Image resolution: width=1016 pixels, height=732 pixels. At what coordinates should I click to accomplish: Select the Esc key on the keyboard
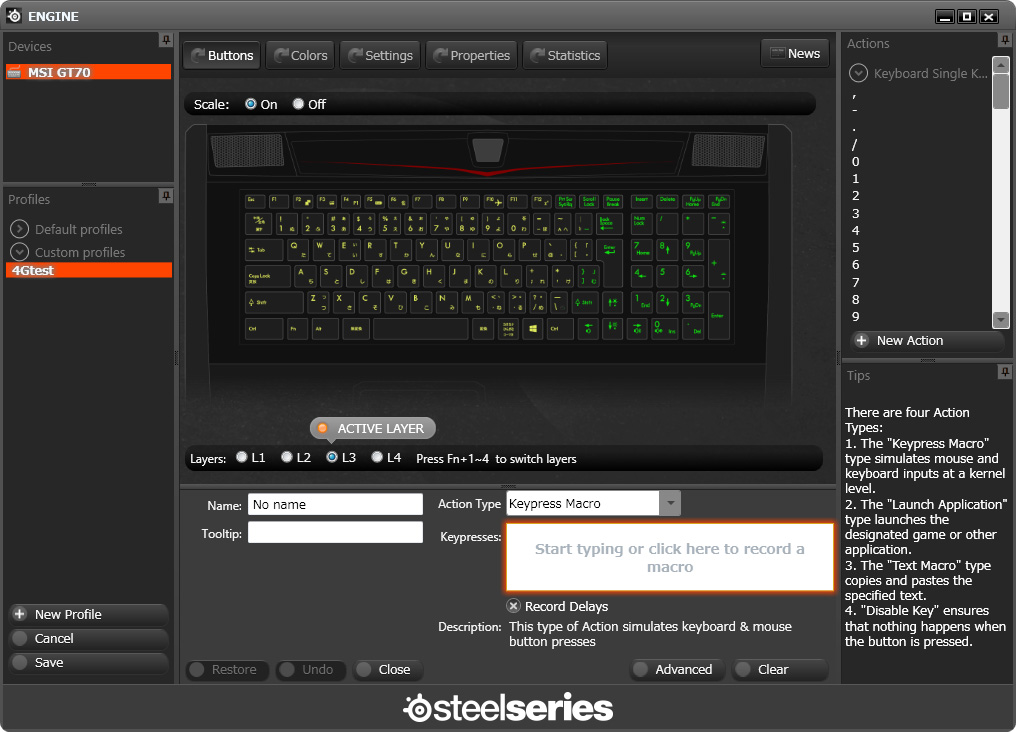(x=255, y=201)
